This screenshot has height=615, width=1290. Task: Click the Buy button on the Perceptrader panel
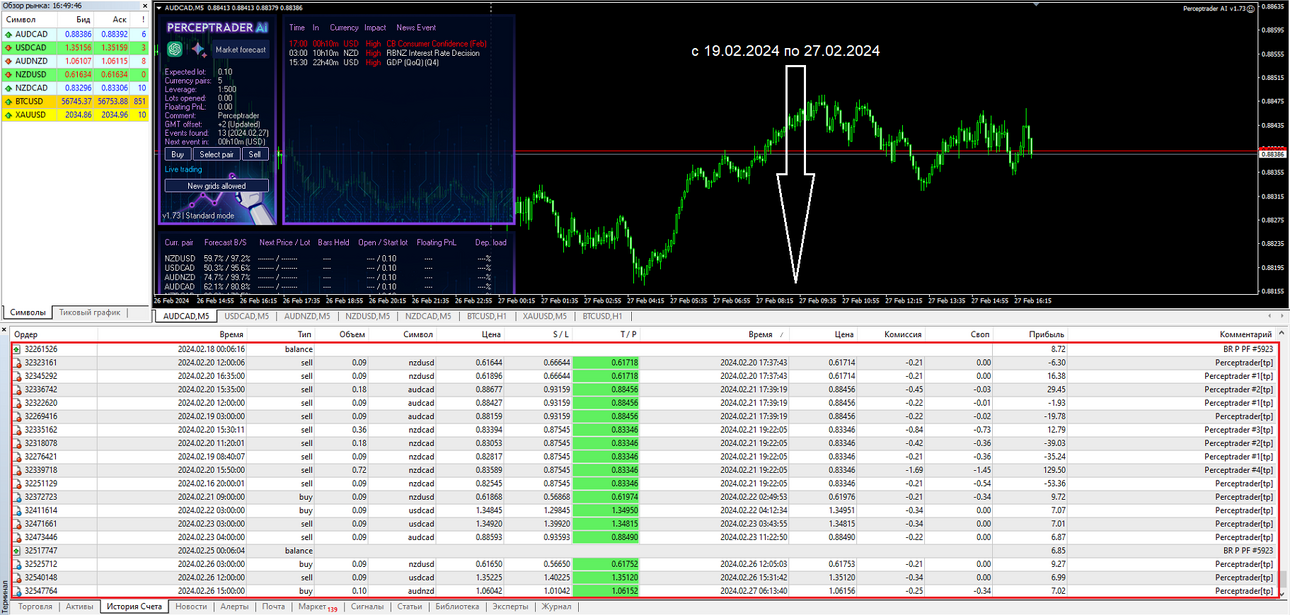(x=177, y=154)
